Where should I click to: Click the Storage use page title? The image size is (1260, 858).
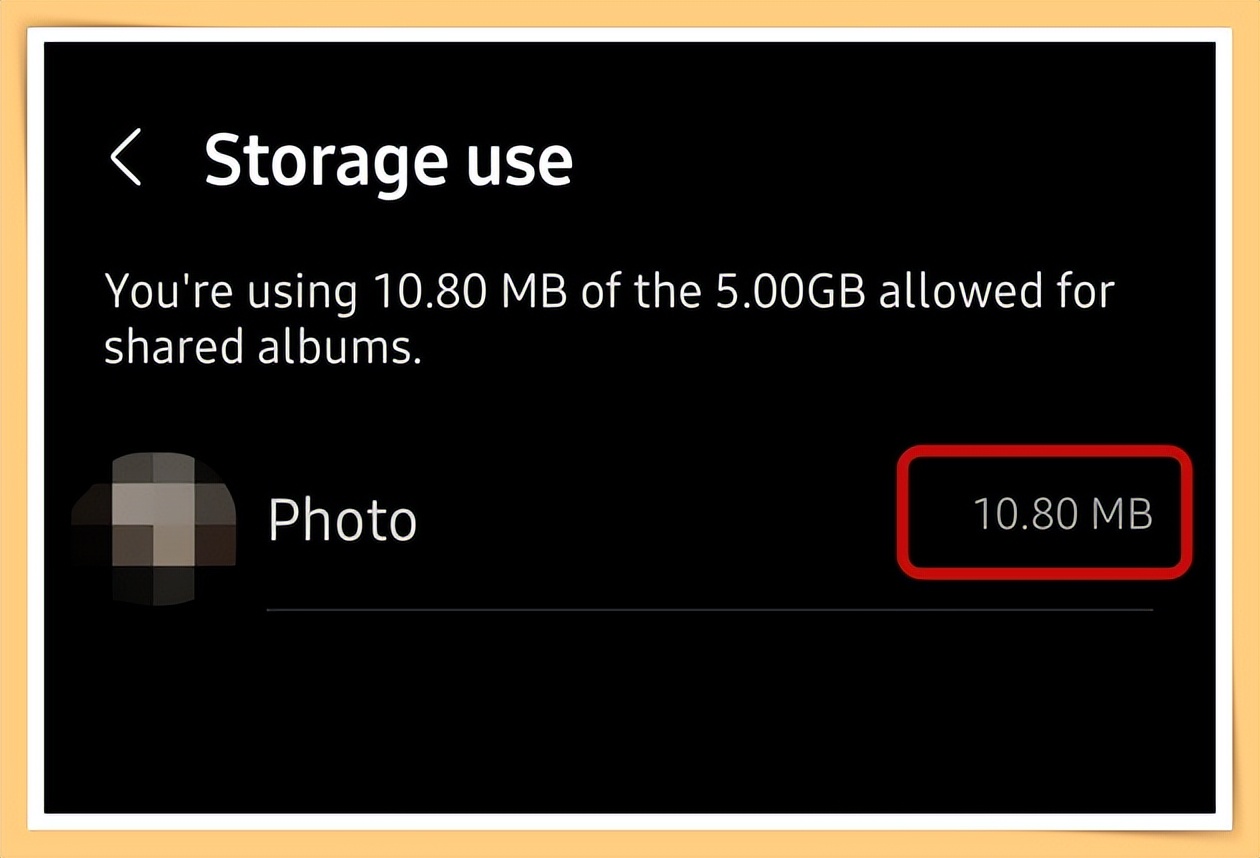point(388,158)
